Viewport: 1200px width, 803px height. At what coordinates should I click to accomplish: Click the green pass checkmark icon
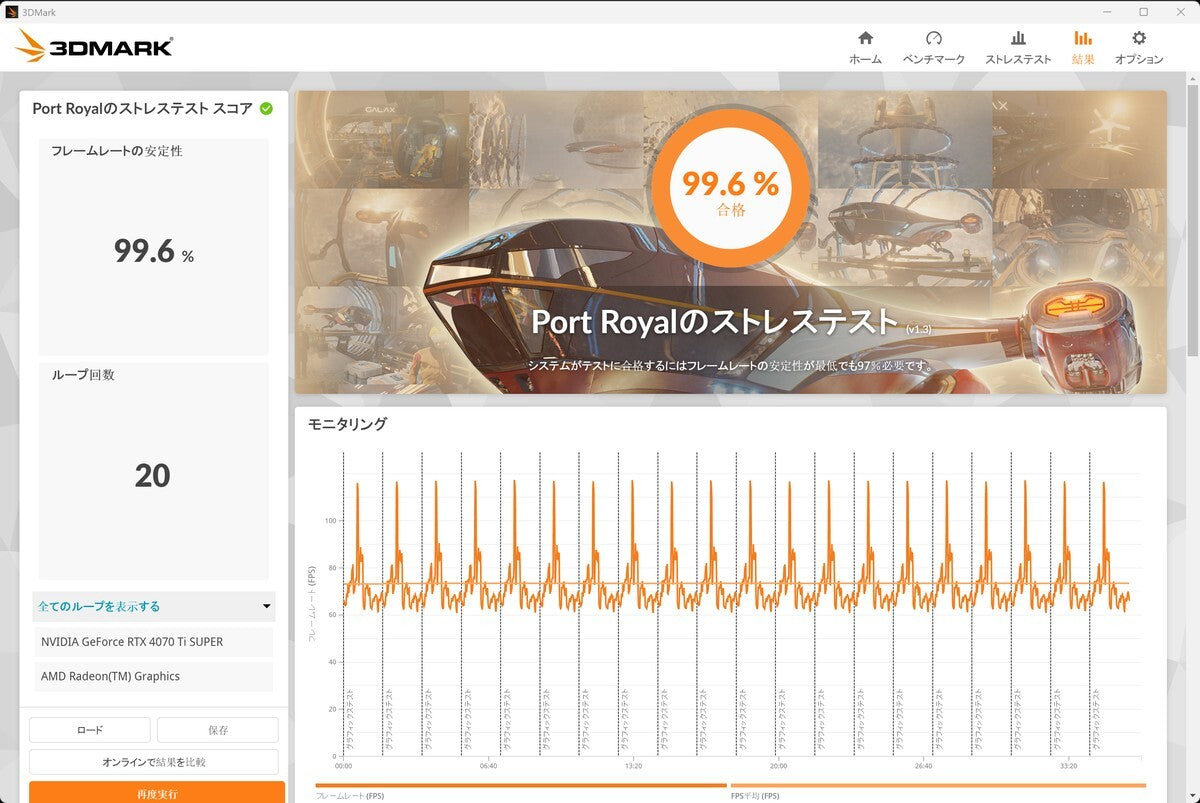(x=266, y=108)
